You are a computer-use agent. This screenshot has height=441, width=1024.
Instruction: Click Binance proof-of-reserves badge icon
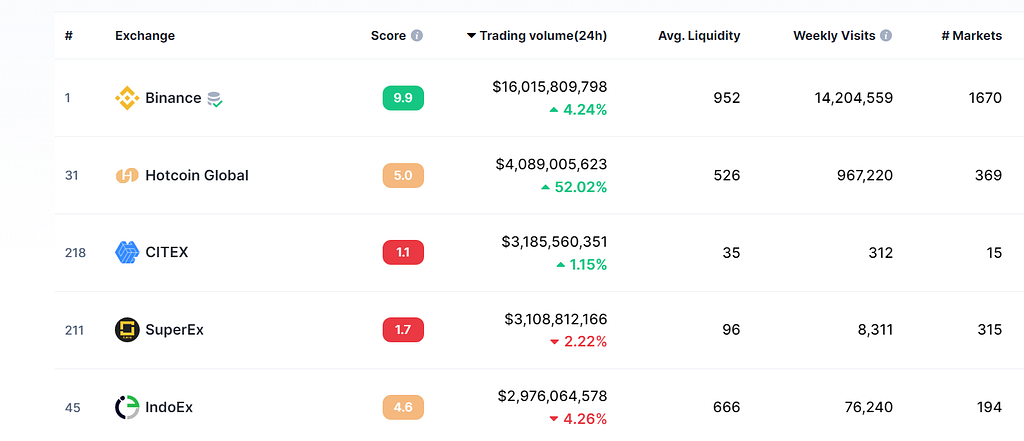[215, 99]
